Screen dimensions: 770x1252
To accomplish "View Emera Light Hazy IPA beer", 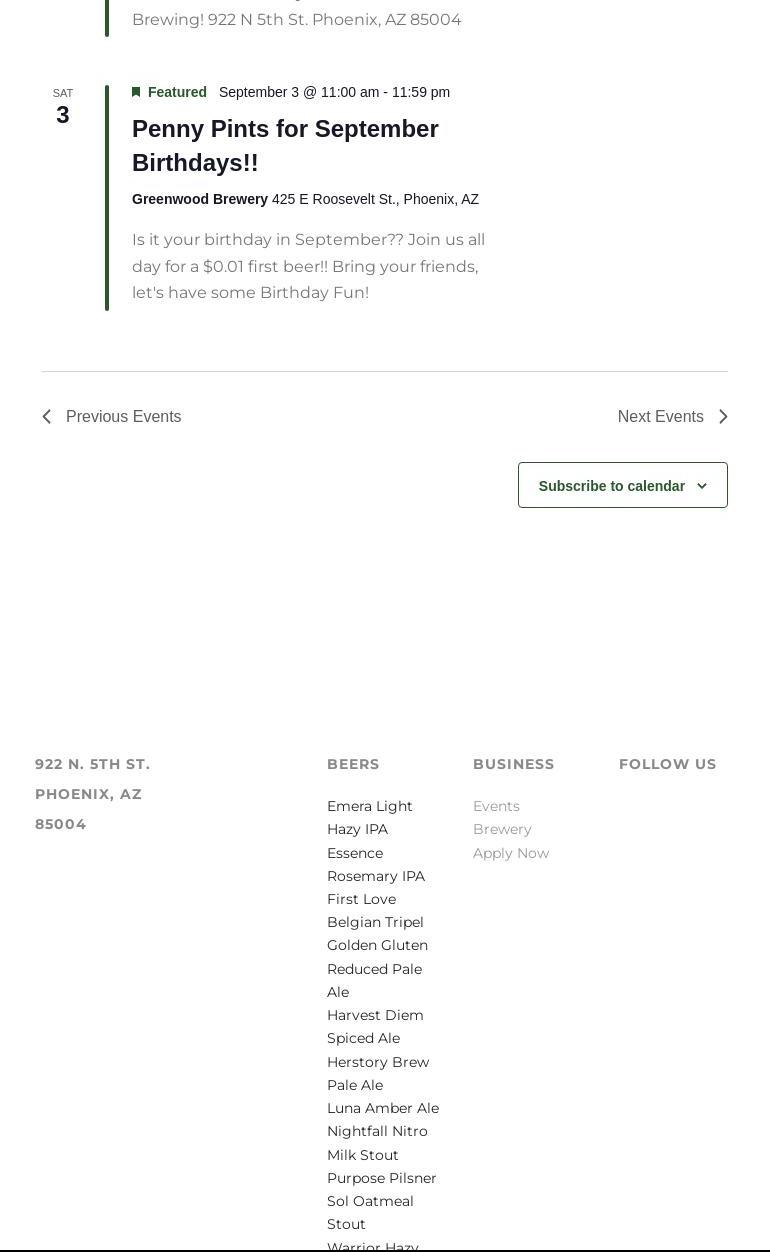I will tap(369, 817).
